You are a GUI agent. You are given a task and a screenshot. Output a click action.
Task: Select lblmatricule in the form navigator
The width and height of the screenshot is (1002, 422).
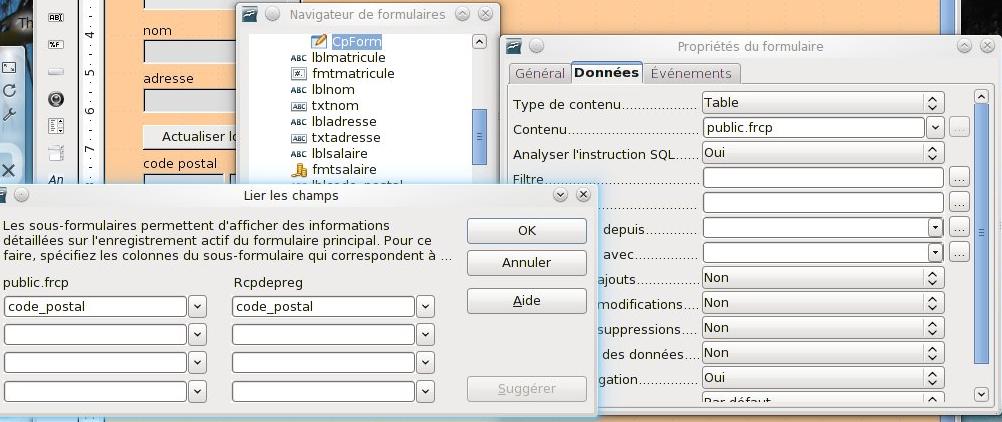pos(348,58)
